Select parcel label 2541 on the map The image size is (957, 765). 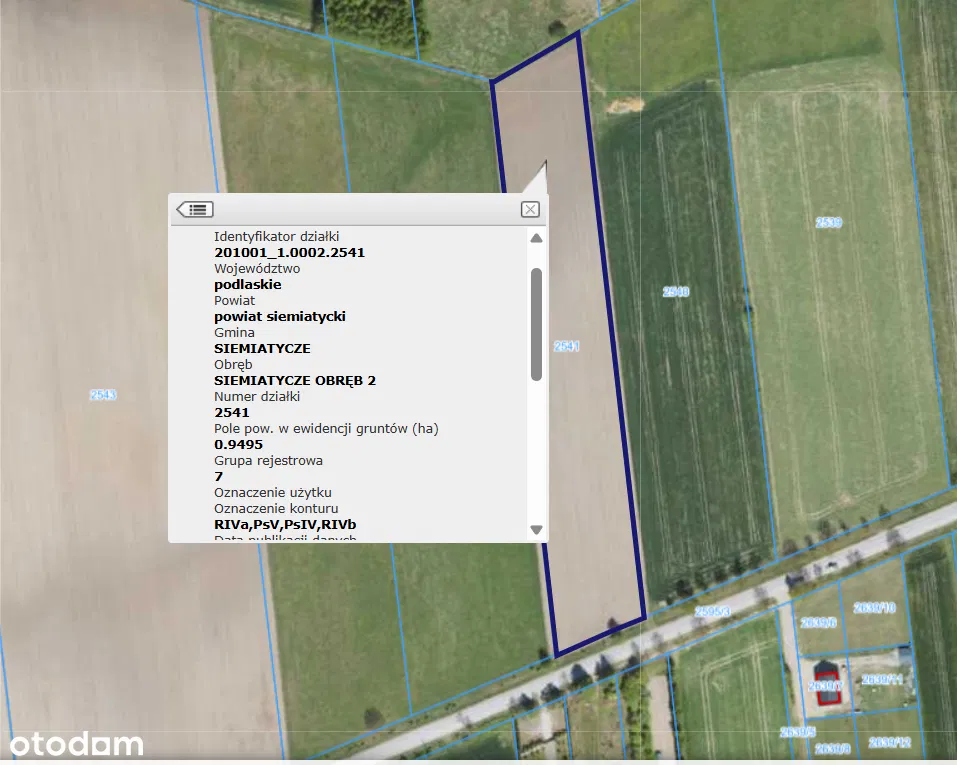pyautogui.click(x=566, y=346)
